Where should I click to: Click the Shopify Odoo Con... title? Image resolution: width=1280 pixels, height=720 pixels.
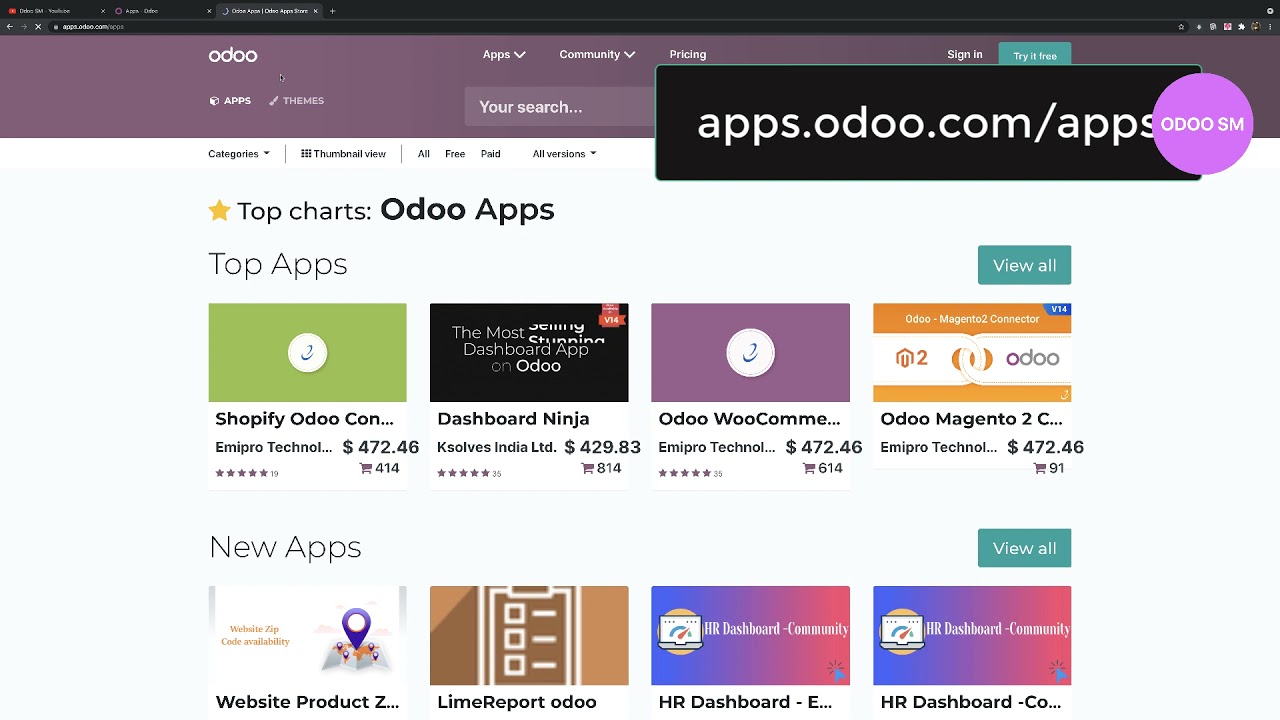coord(304,419)
